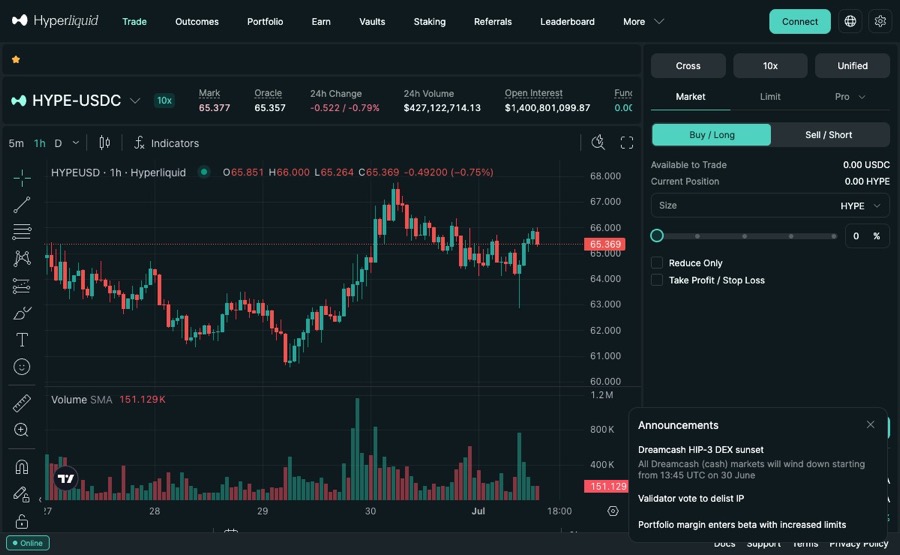
Task: Select the crosshair cursor tool
Action: (22, 178)
